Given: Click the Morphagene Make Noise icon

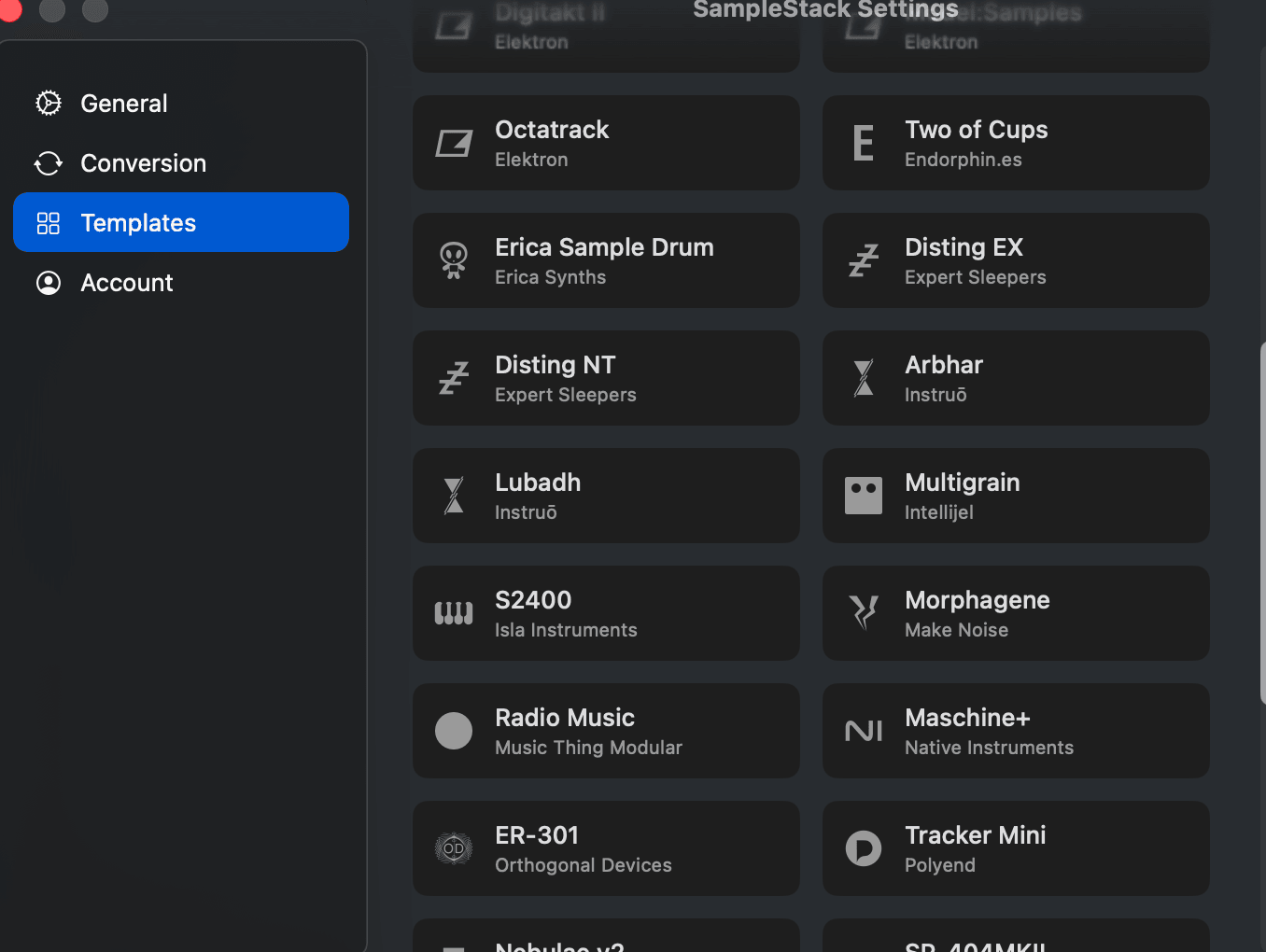Looking at the screenshot, I should click(x=864, y=613).
